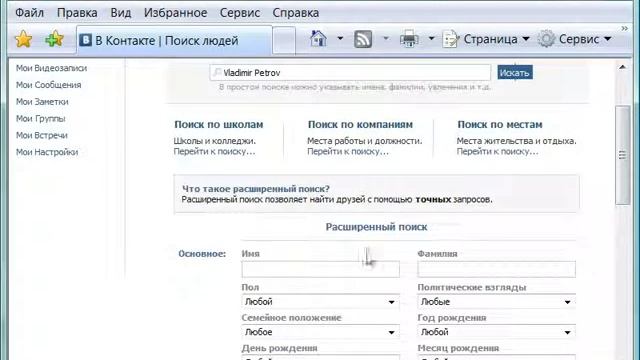
Task: Click the Что такое расширенный поиск? heading
Action: coord(256,189)
